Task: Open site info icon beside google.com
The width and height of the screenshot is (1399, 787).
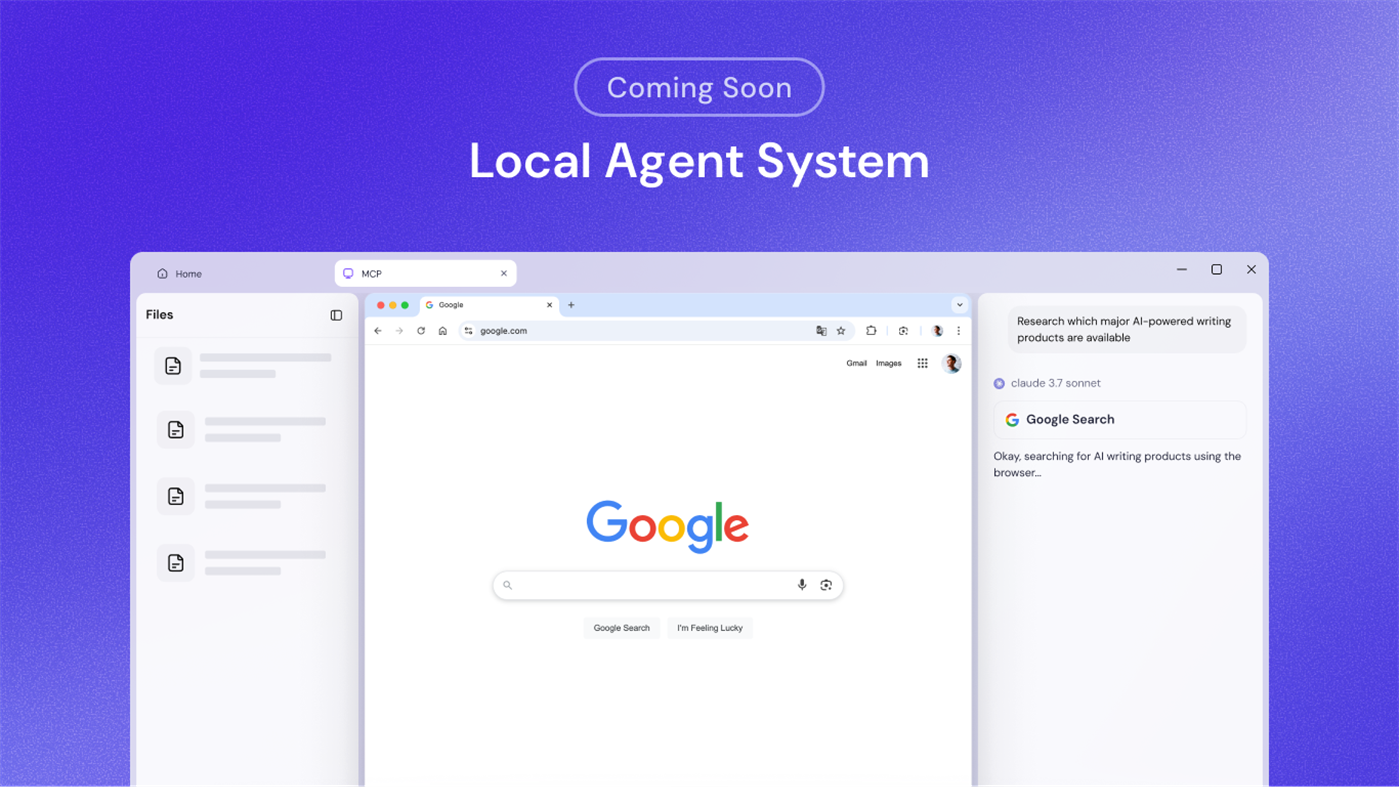Action: (468, 331)
